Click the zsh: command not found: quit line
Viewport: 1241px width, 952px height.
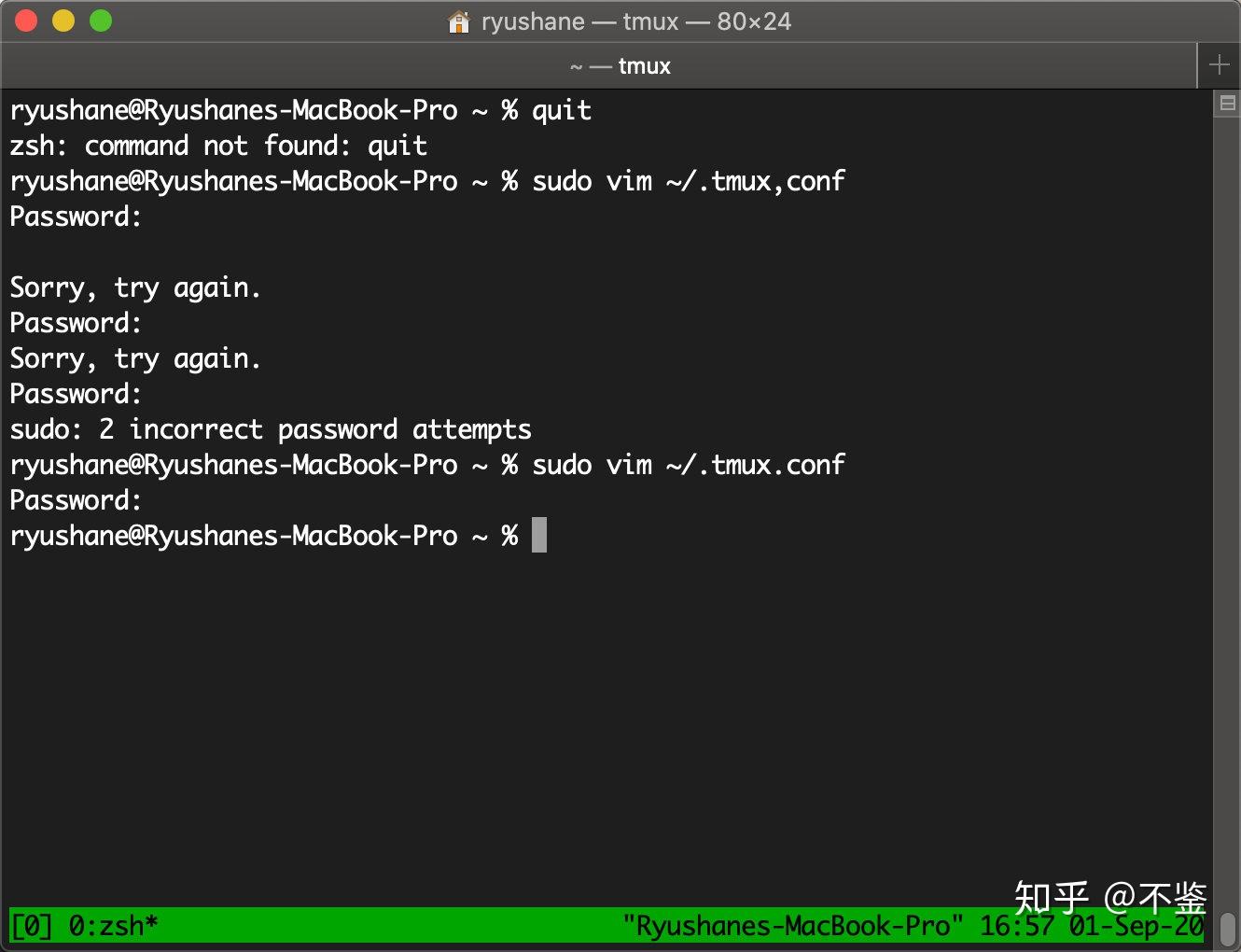click(217, 145)
